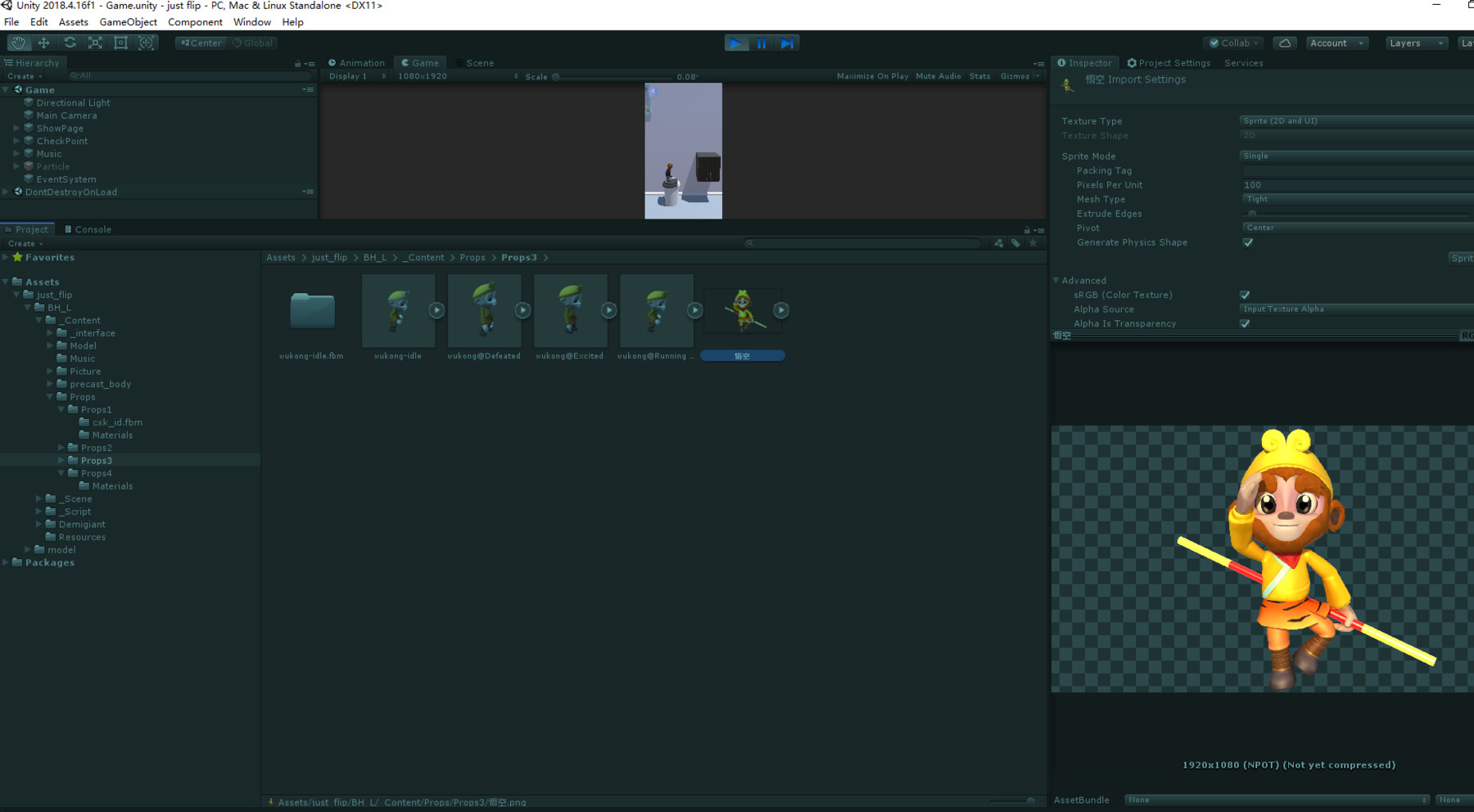Expand the wukong@Defeated asset arrow

522,310
